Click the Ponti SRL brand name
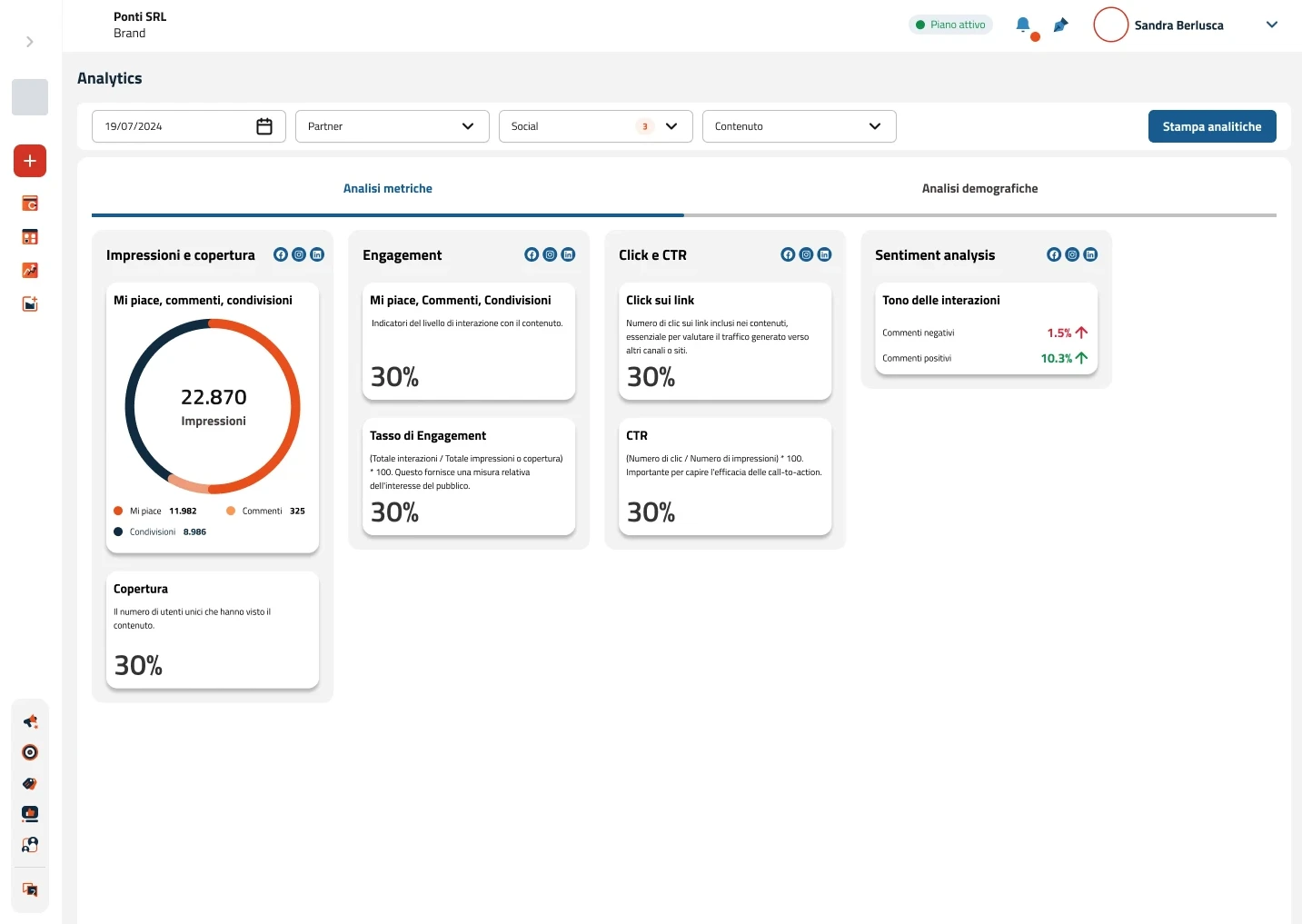1302x924 pixels. coord(140,16)
